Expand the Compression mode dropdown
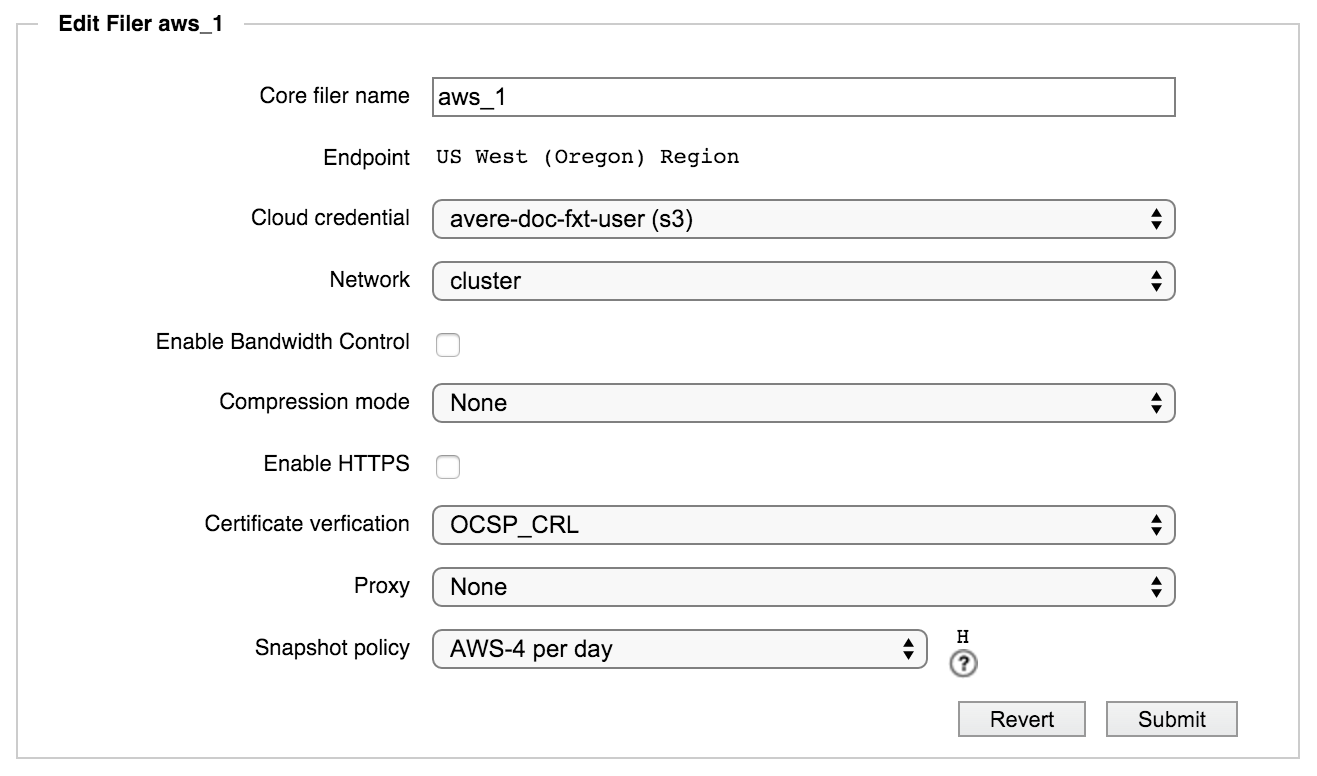Screen dimensions: 1317x776 [803, 403]
